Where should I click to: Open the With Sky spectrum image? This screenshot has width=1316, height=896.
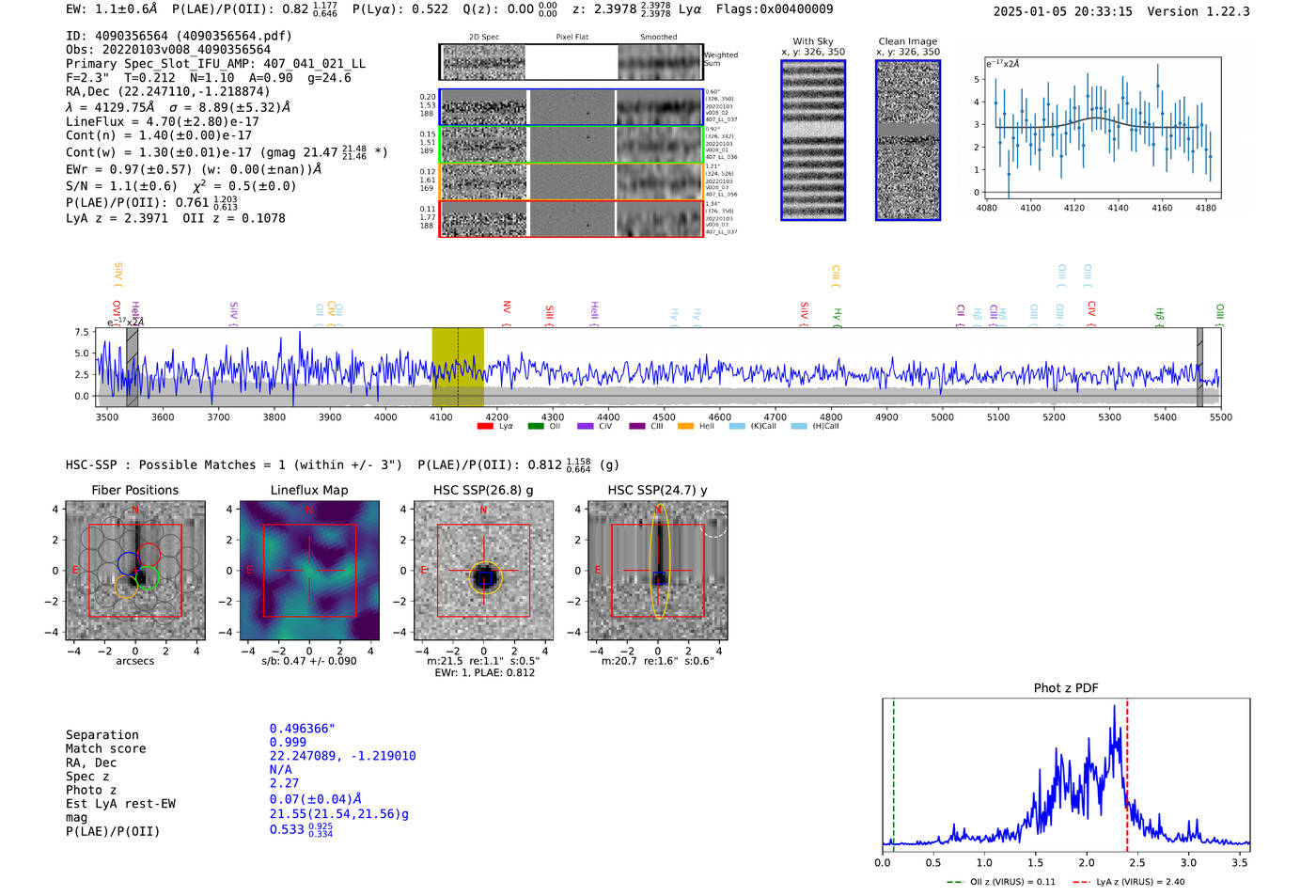813,140
